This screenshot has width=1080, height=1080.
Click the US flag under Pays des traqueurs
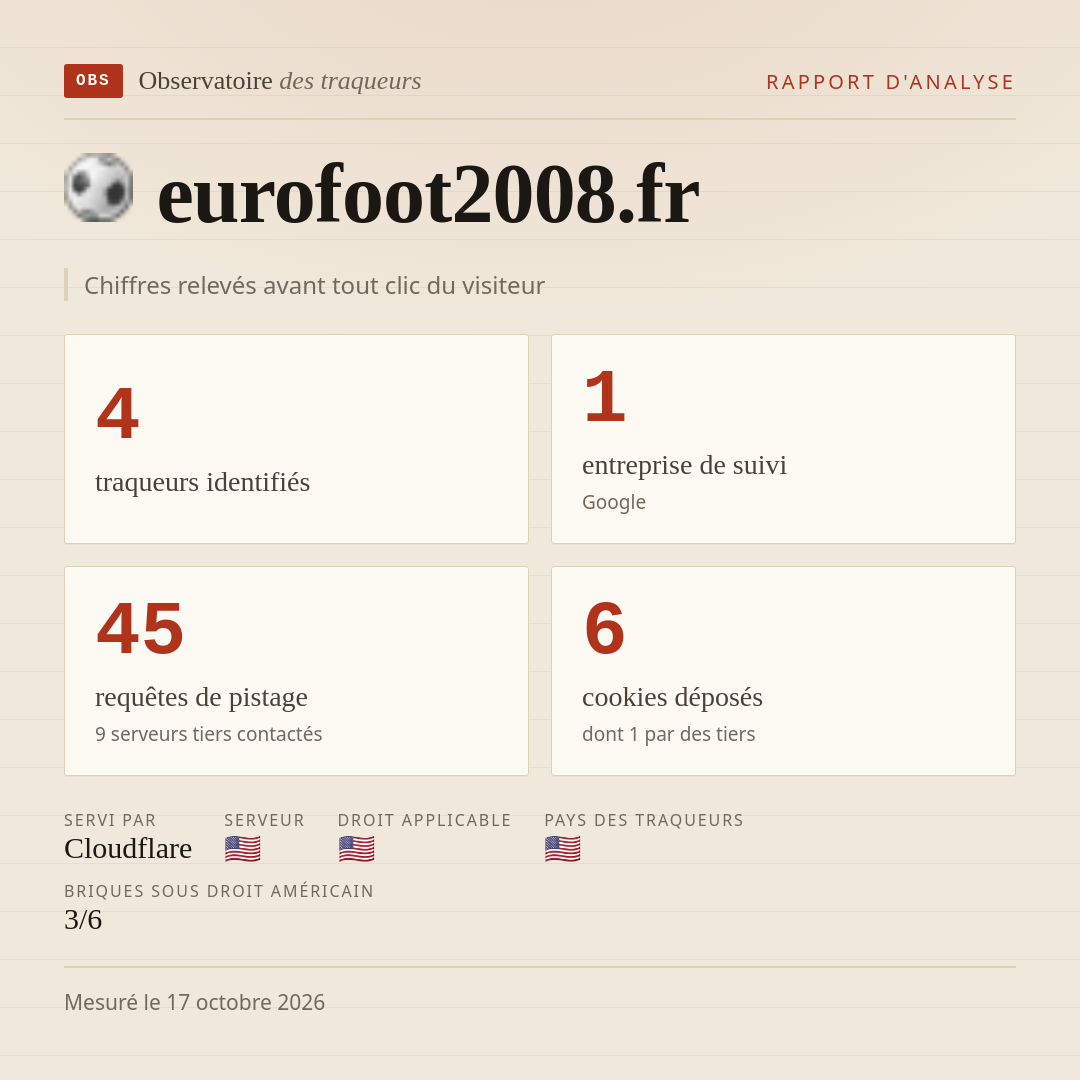562,849
